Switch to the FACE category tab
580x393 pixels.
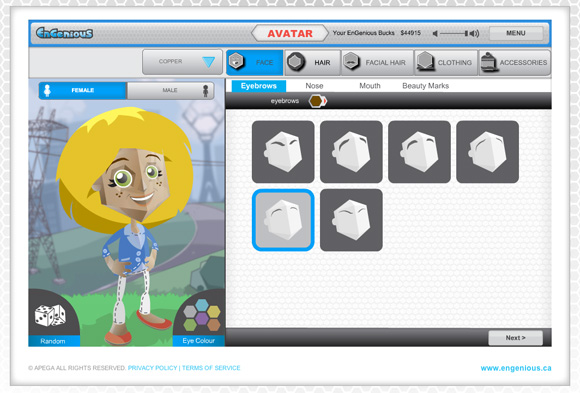(x=254, y=63)
